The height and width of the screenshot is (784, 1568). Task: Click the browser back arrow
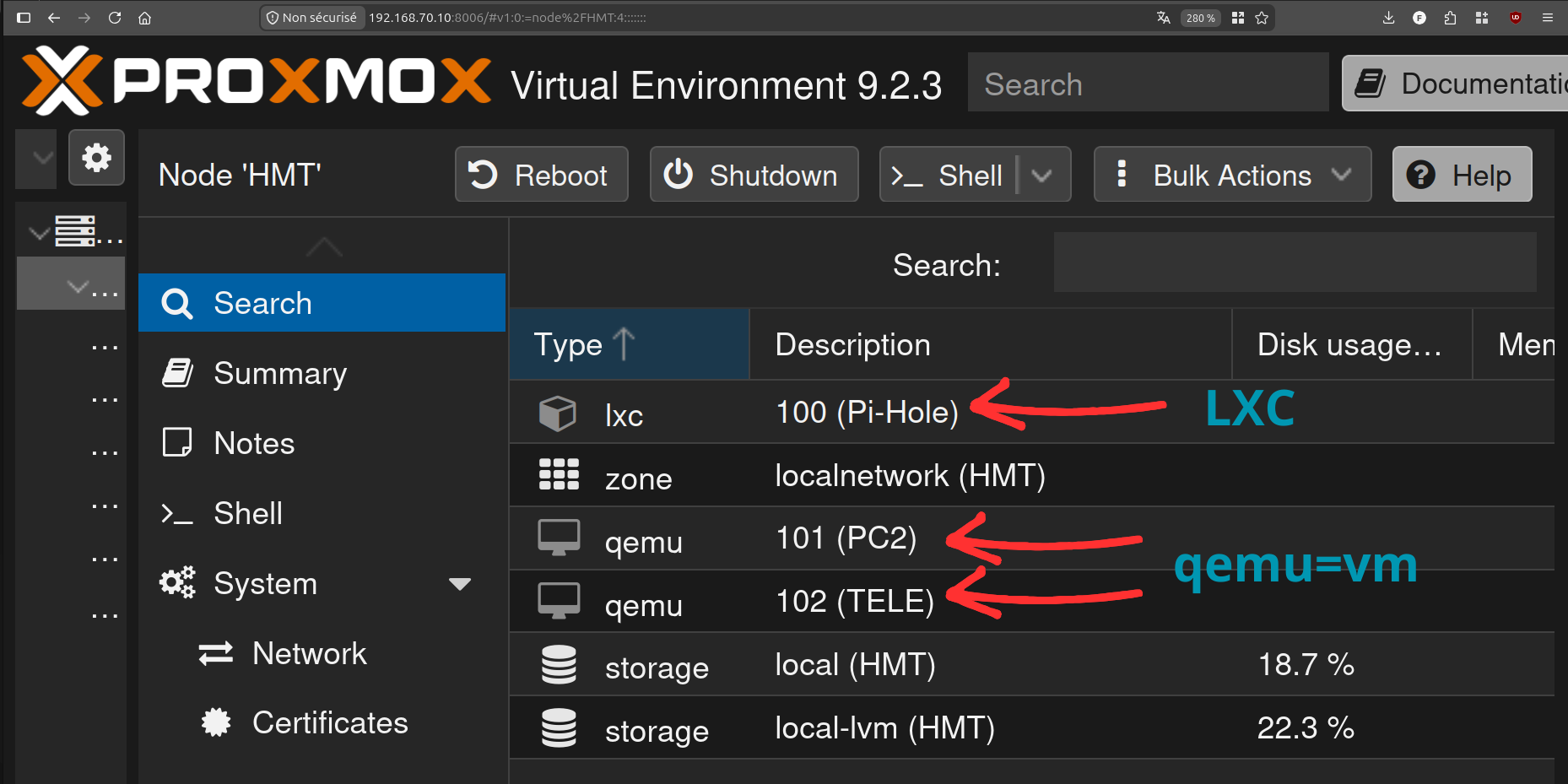pos(54,18)
